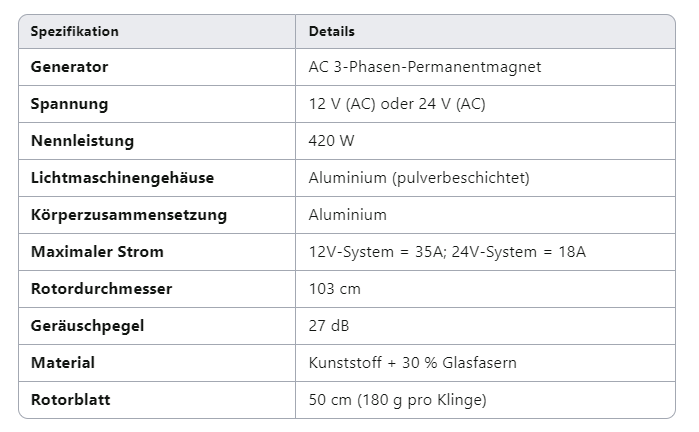Click the Kunststoff + 30 % Glasfasern cell

click(413, 363)
